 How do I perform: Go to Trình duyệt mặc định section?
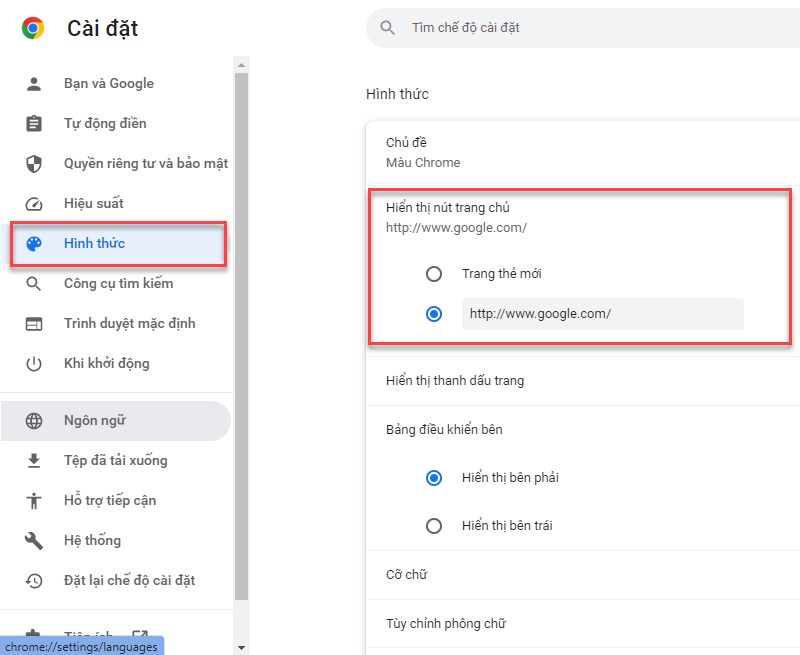click(129, 324)
